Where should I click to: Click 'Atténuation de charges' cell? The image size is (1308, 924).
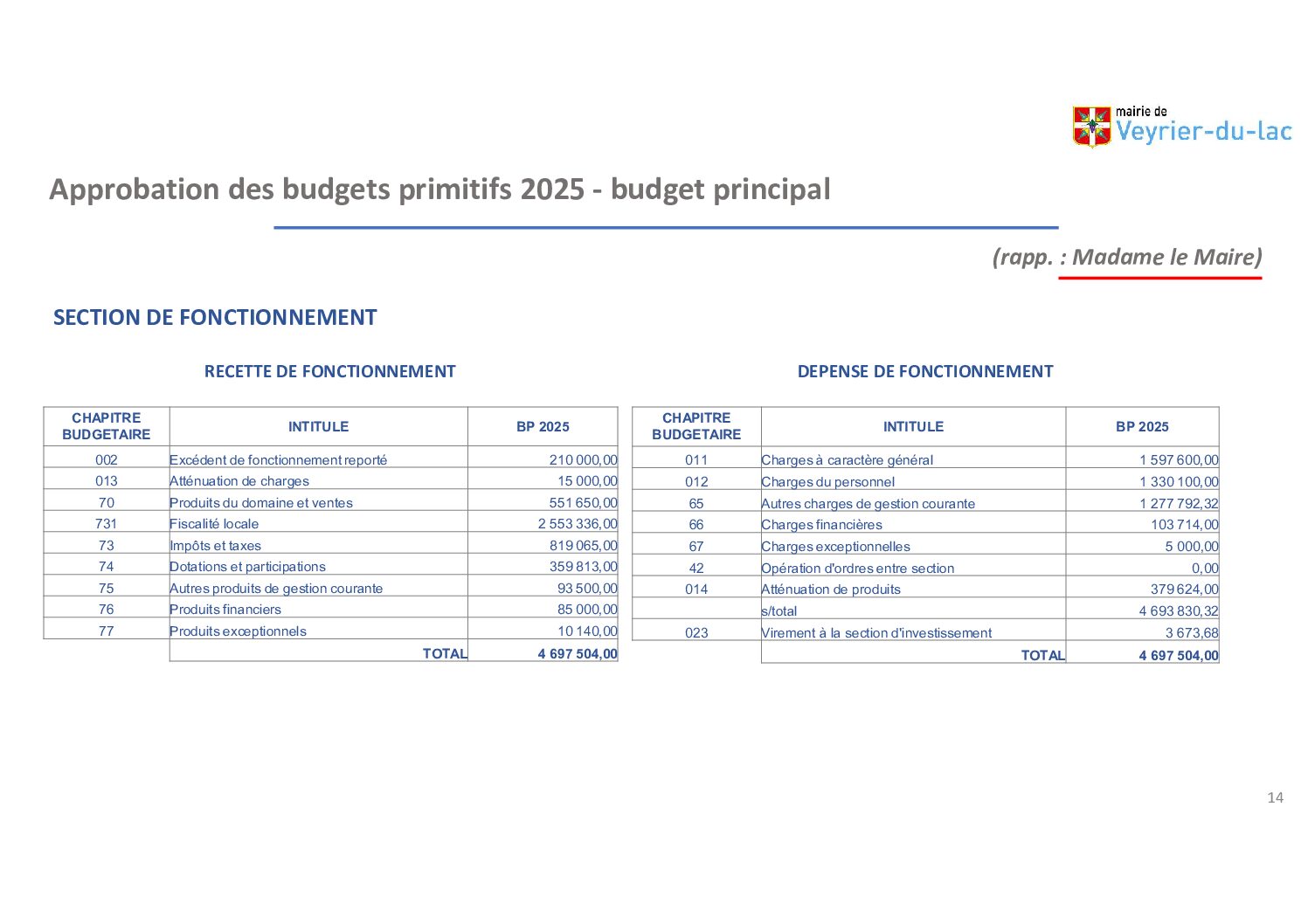tap(239, 481)
